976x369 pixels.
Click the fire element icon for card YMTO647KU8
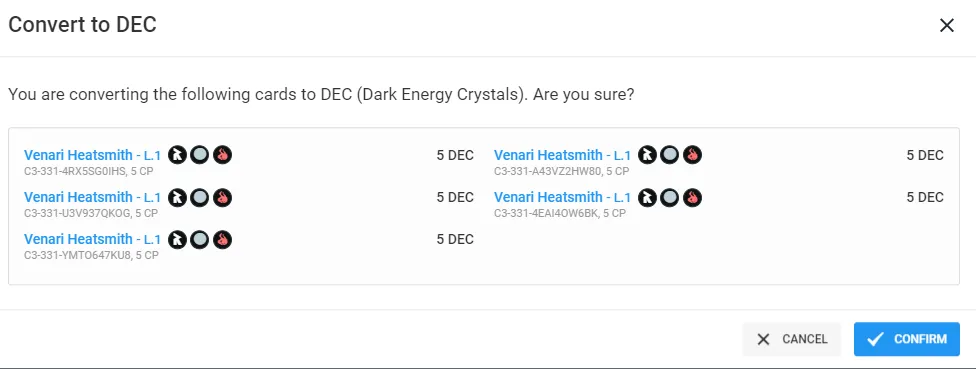[x=222, y=239]
